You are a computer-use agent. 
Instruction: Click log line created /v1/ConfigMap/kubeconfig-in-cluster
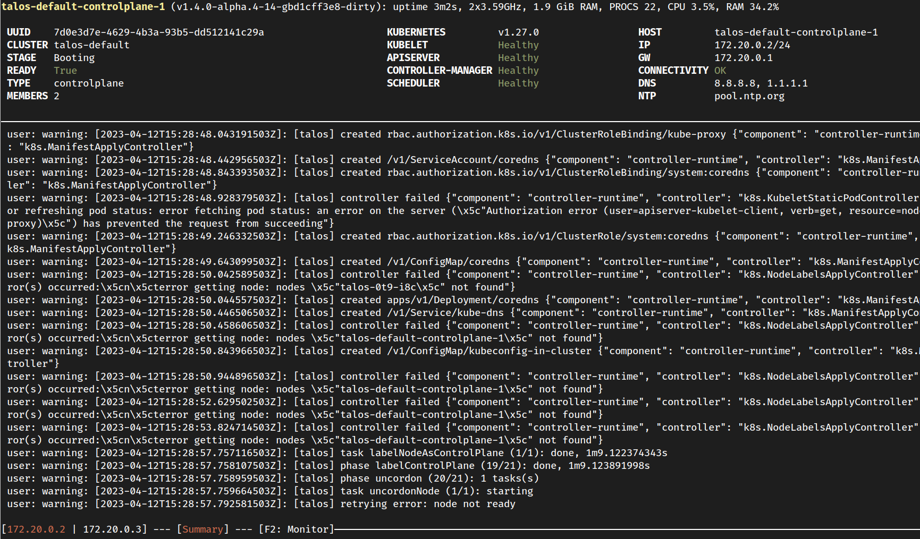(463, 357)
